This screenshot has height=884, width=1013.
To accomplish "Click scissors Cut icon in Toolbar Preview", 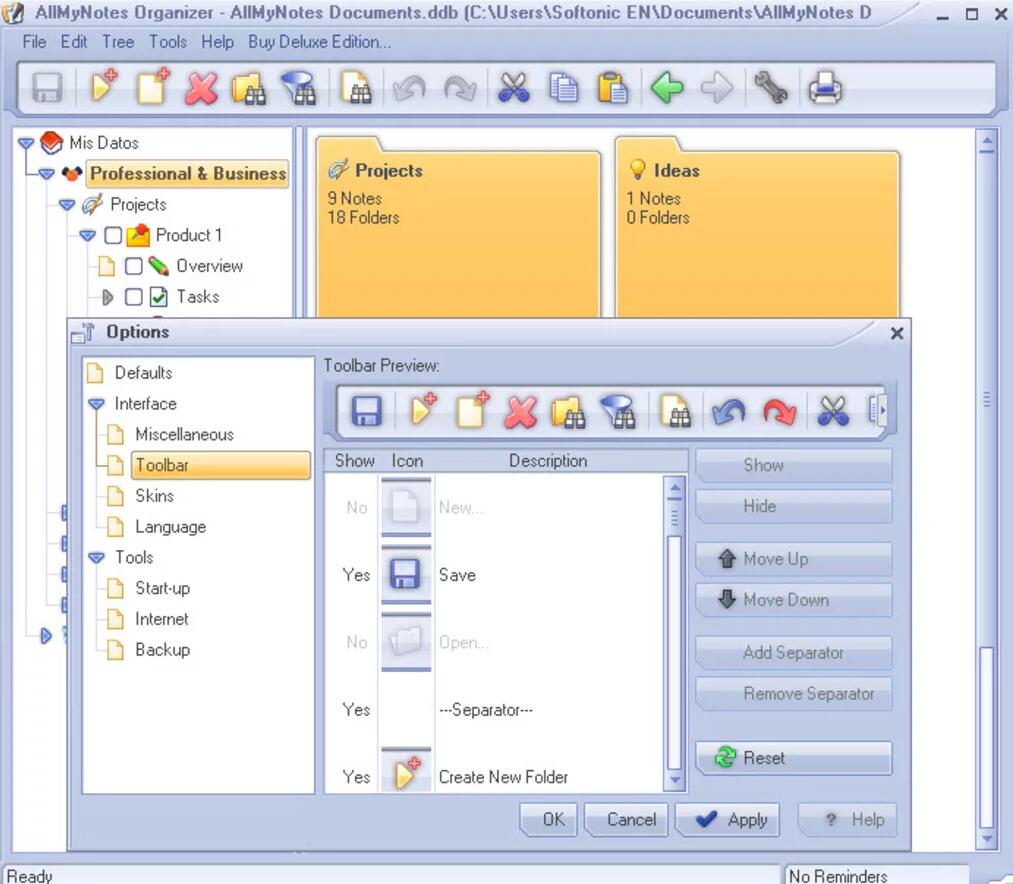I will (x=833, y=411).
